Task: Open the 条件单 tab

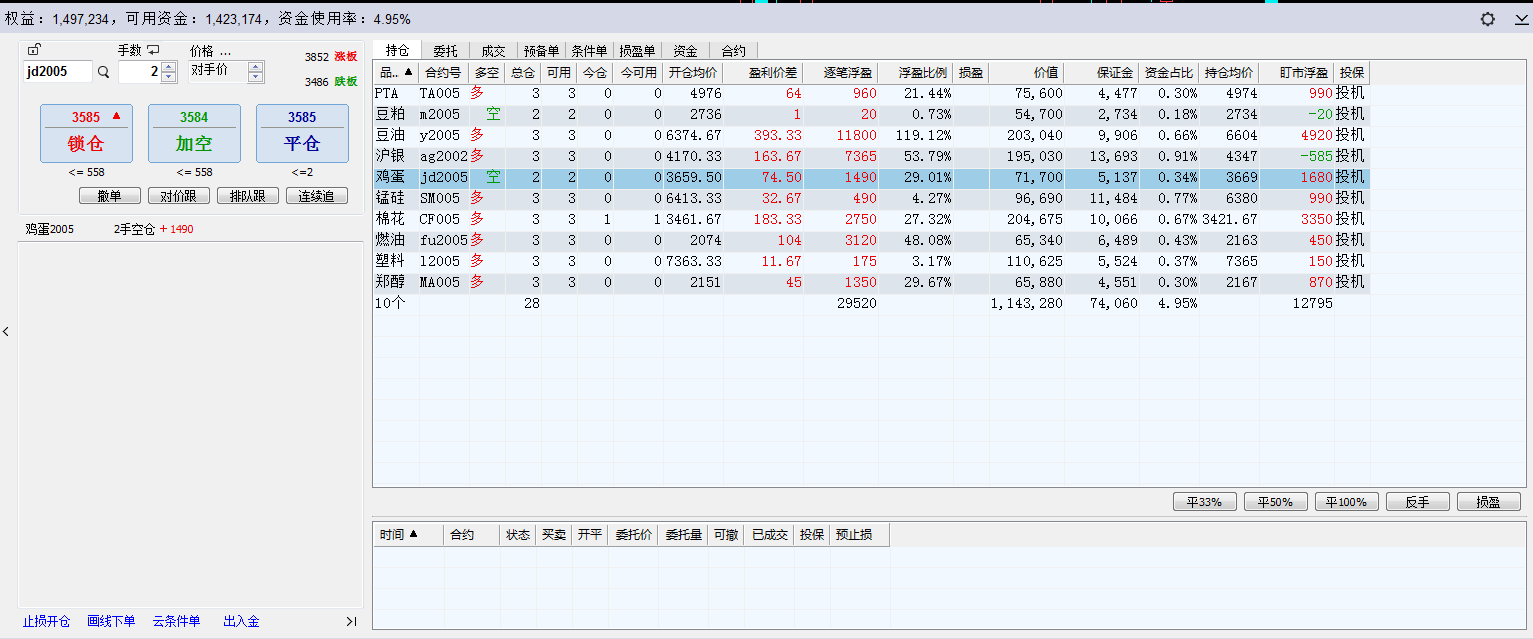Action: pos(589,50)
